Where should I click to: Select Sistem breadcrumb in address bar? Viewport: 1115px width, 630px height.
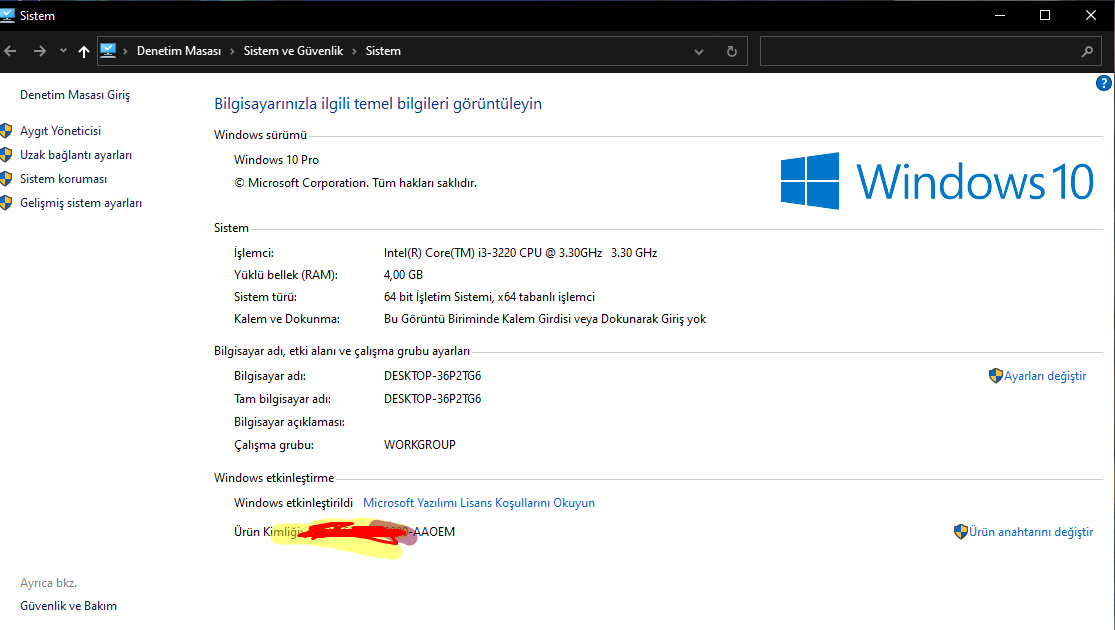pyautogui.click(x=383, y=51)
